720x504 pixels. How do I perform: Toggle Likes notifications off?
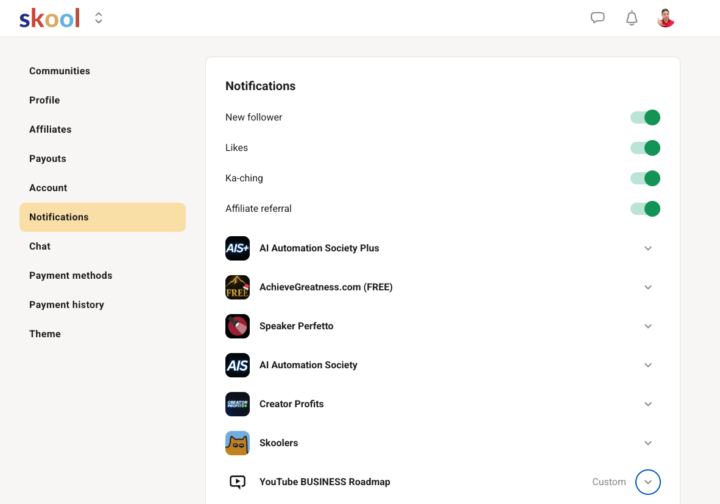(x=645, y=148)
